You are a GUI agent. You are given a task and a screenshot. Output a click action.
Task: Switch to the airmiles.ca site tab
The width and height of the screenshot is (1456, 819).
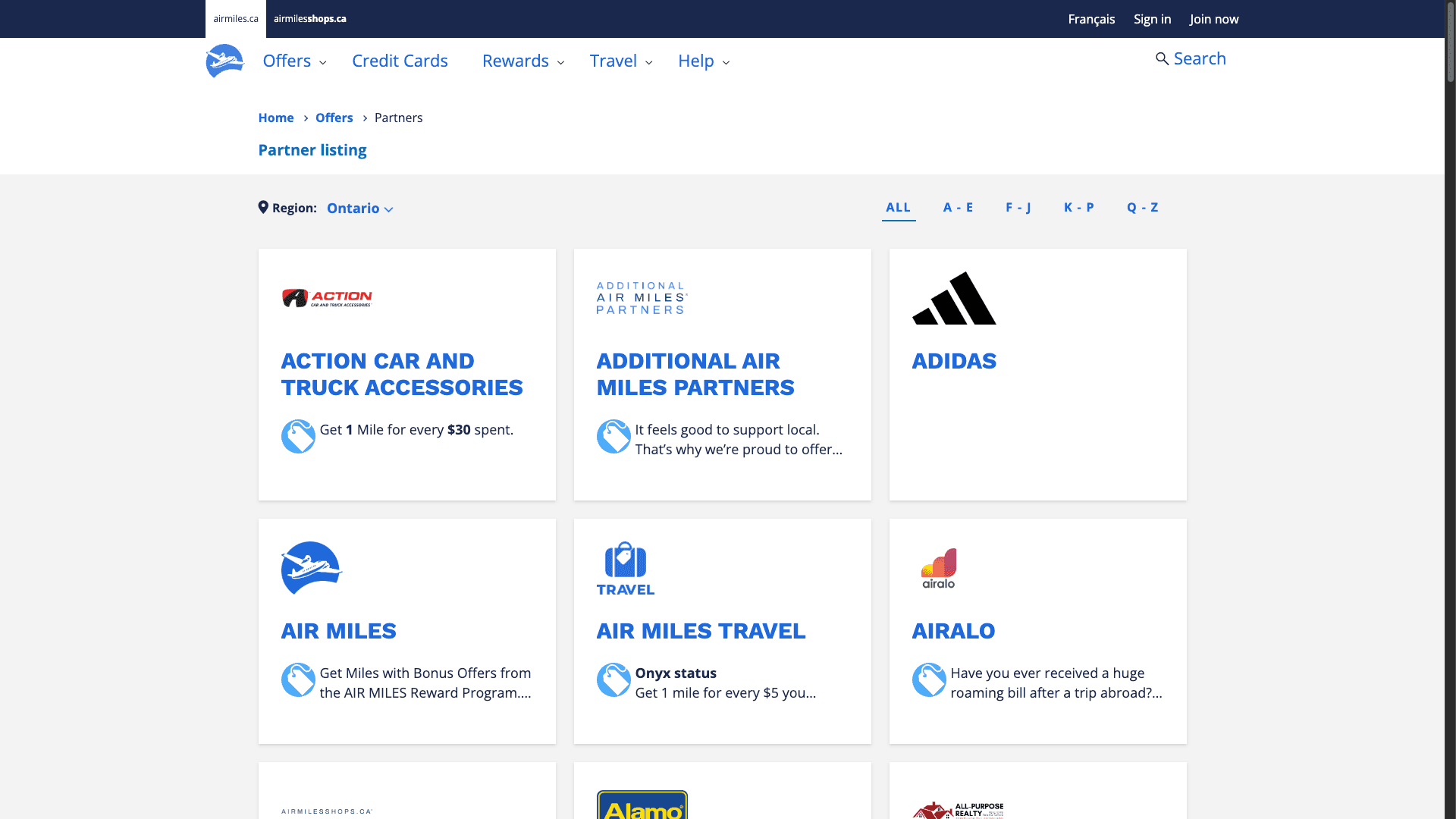(236, 19)
